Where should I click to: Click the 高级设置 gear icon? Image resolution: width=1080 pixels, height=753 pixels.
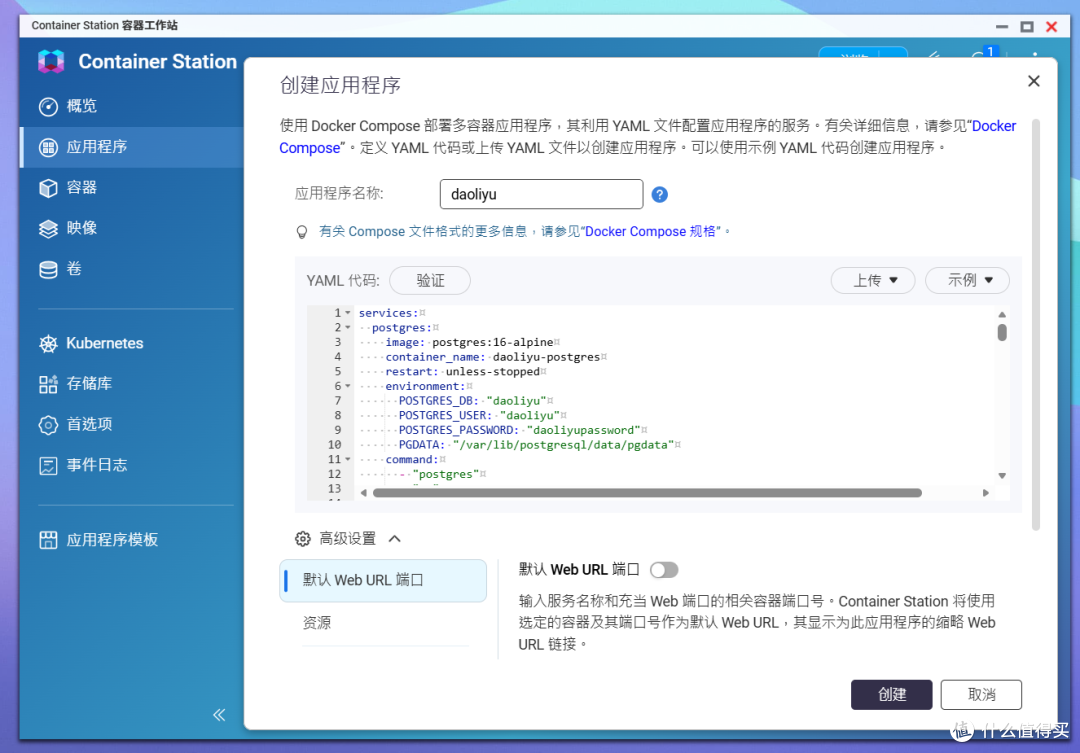(x=302, y=539)
